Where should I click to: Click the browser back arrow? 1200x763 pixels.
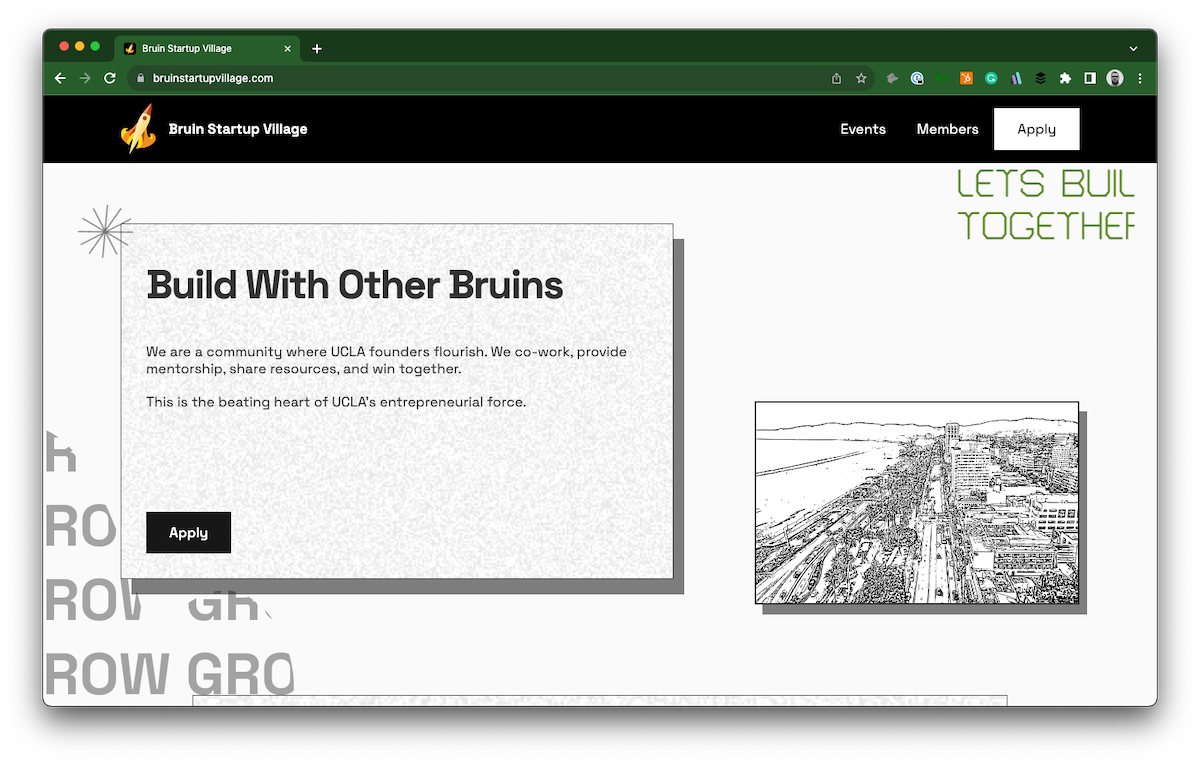(60, 78)
